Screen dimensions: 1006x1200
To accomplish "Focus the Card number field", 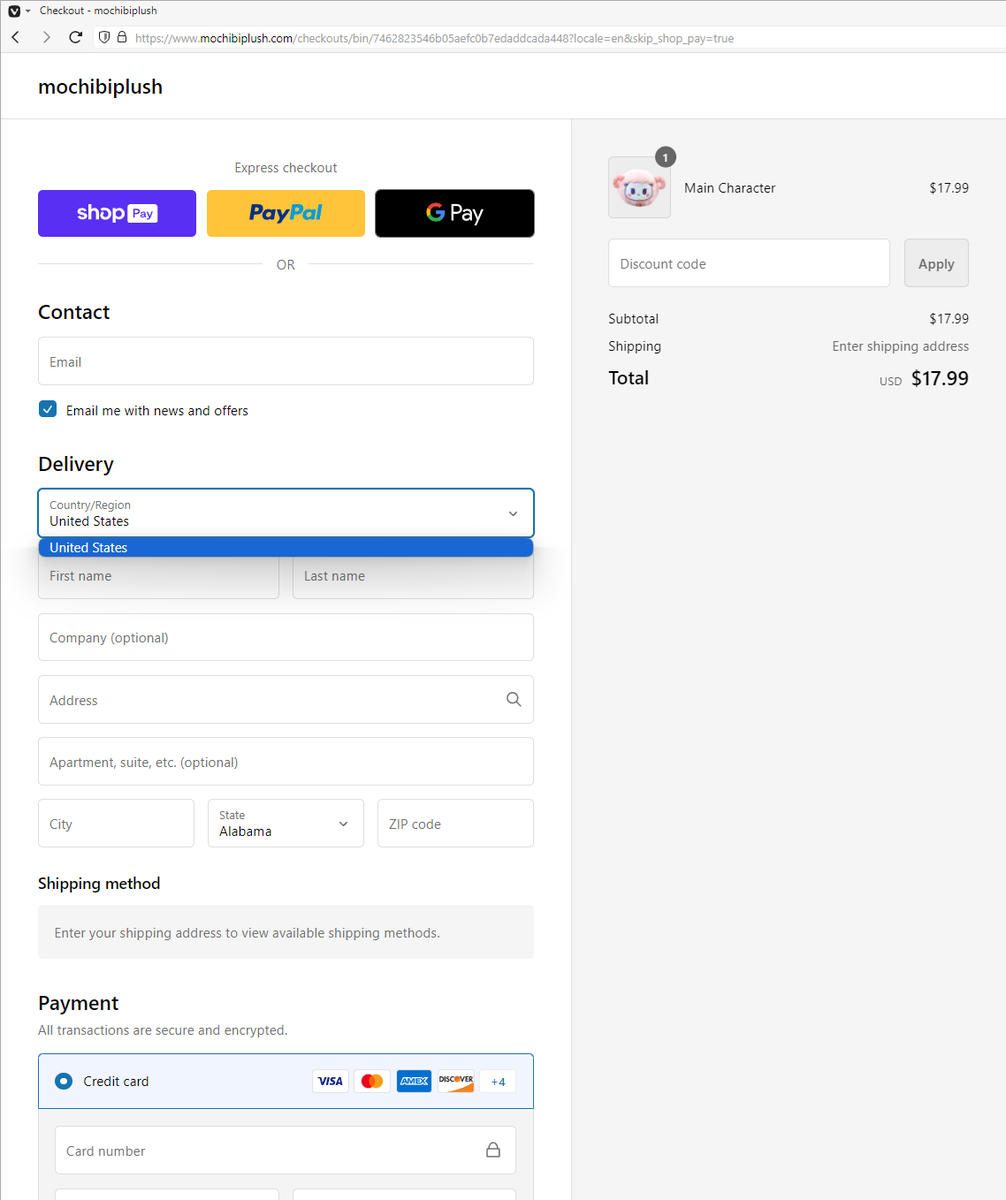I will click(286, 1150).
